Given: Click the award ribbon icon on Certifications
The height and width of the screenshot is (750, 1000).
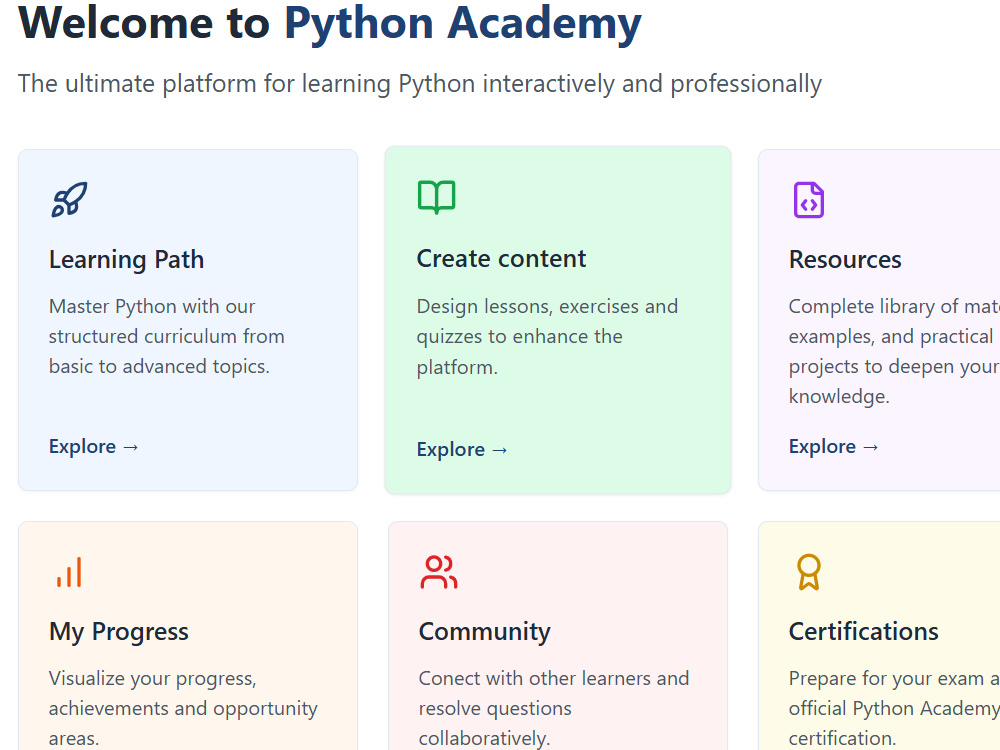Looking at the screenshot, I should tap(809, 571).
